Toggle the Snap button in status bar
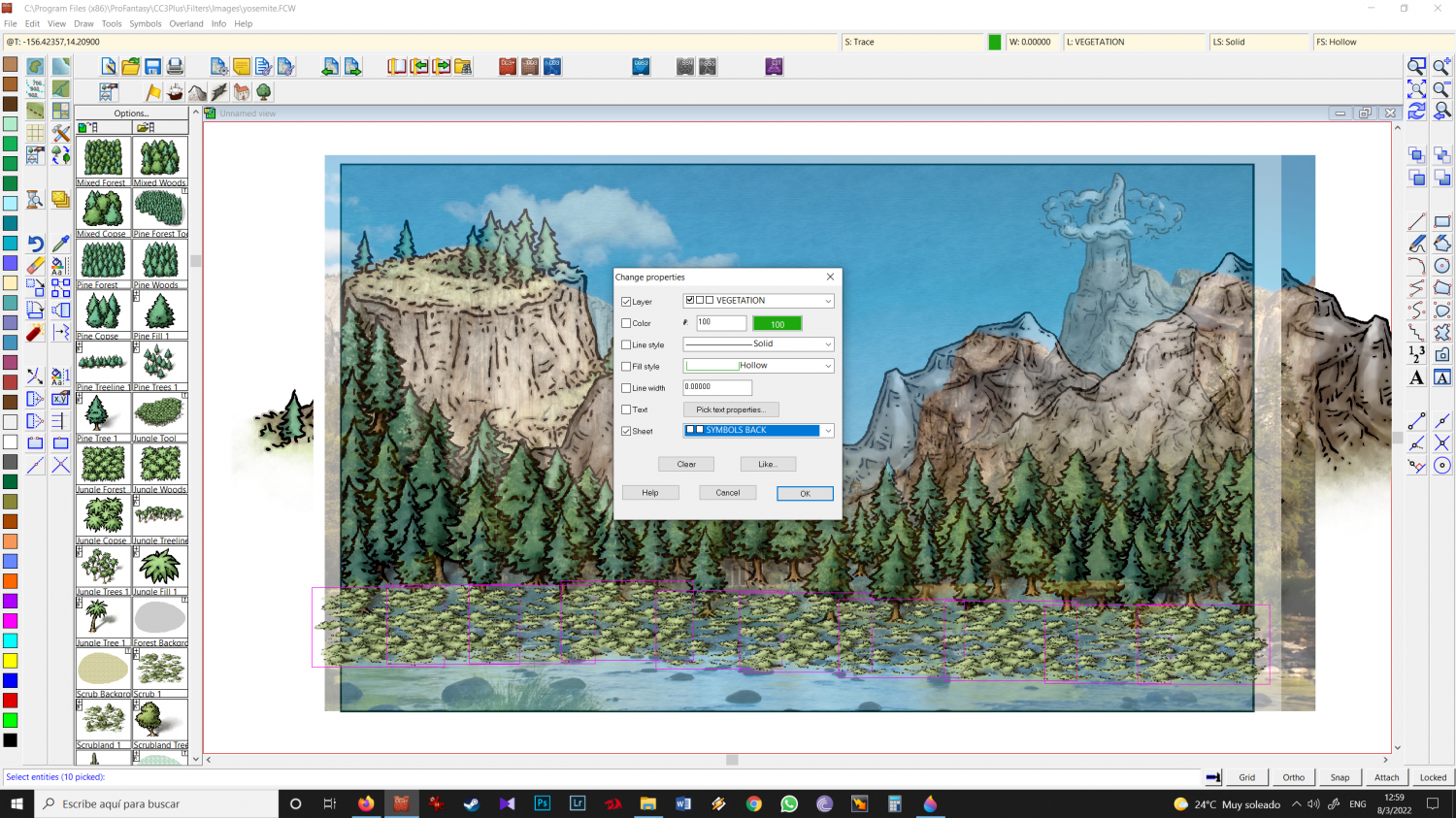The height and width of the screenshot is (818, 1456). [1340, 777]
